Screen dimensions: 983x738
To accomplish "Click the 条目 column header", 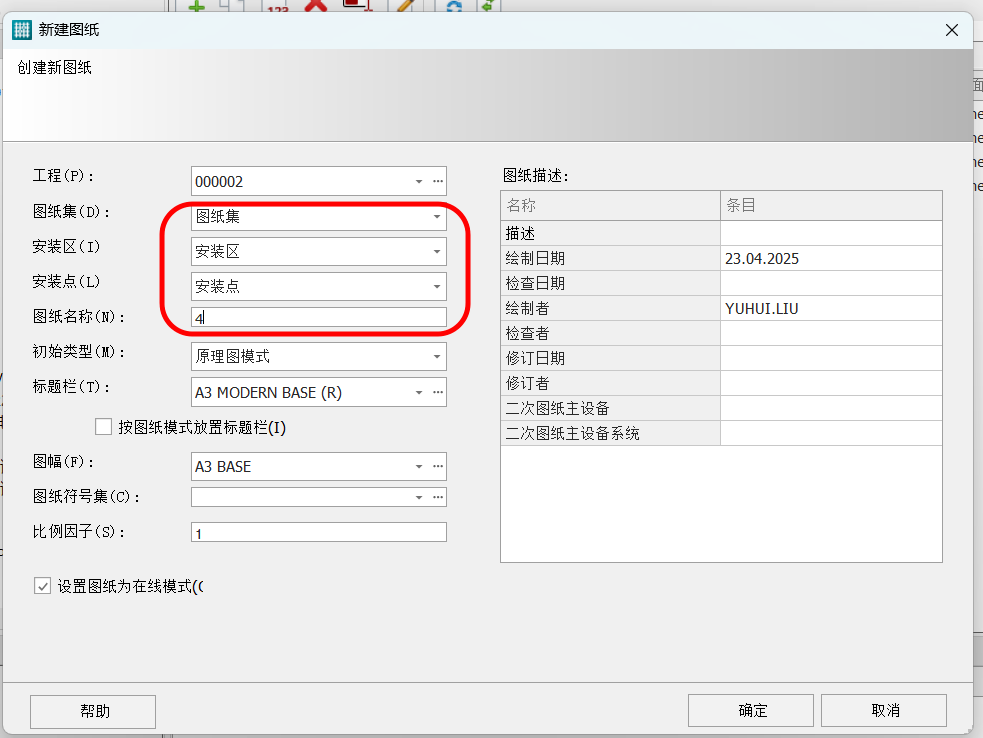I will pos(831,205).
